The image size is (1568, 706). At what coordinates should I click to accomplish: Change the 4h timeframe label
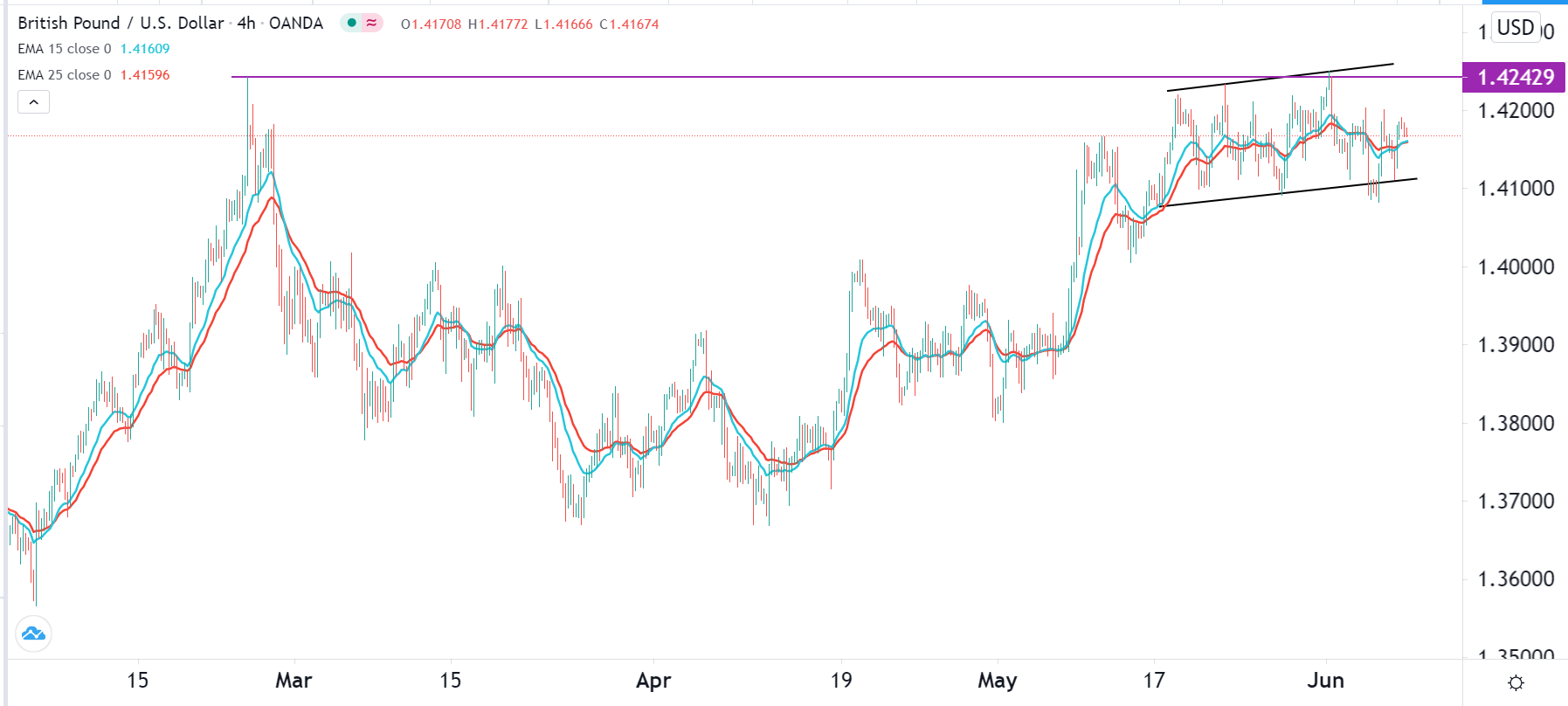pyautogui.click(x=246, y=23)
